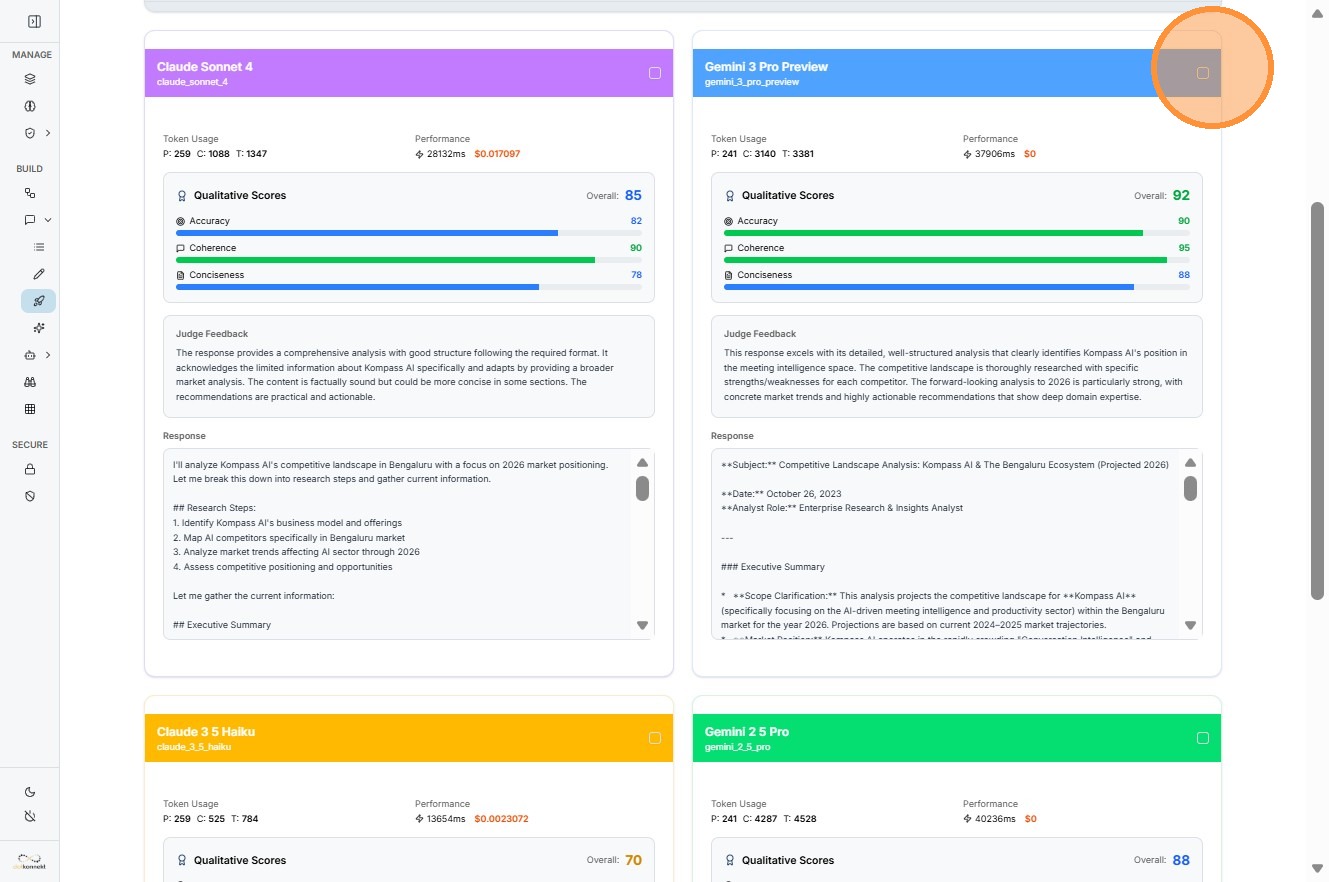This screenshot has height=882, width=1329.
Task: Open the chat bubble icon under BUILD
Action: (x=30, y=220)
